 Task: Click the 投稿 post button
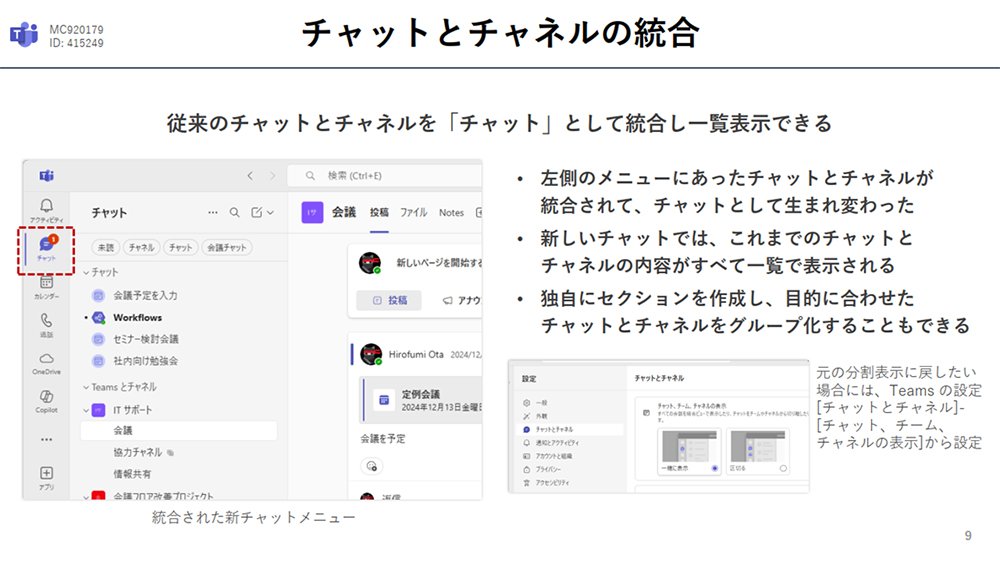pos(389,300)
